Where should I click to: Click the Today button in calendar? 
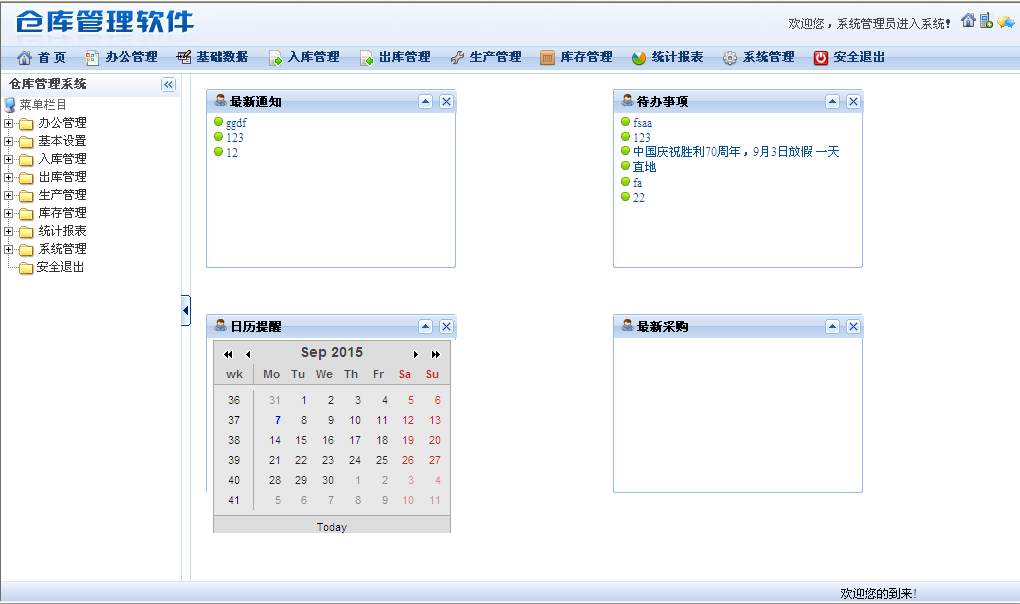332,527
